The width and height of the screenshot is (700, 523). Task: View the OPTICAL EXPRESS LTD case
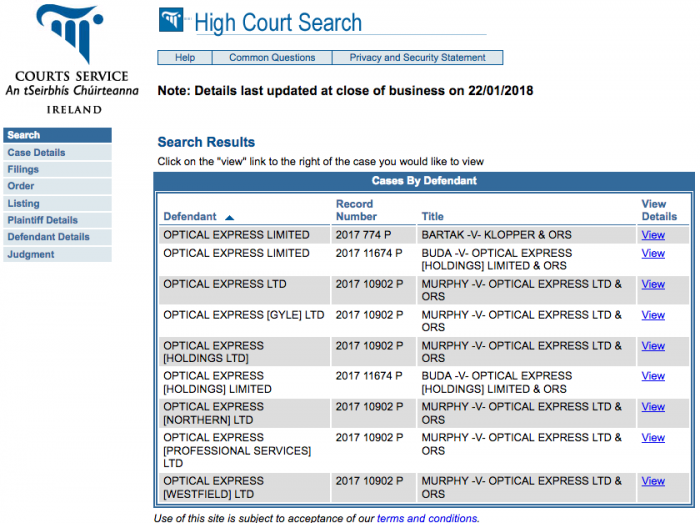pos(653,284)
